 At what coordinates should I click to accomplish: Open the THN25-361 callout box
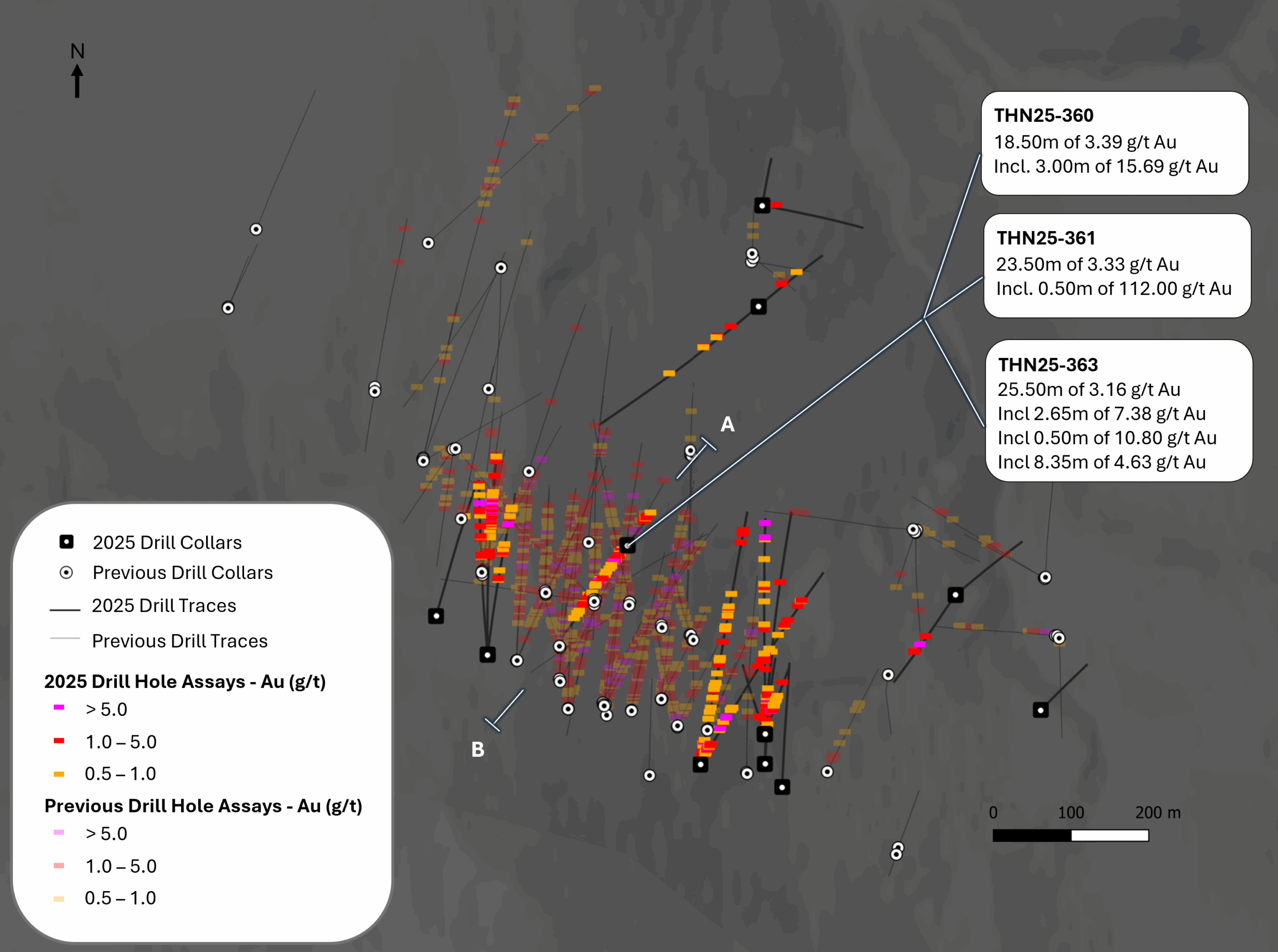(1117, 265)
